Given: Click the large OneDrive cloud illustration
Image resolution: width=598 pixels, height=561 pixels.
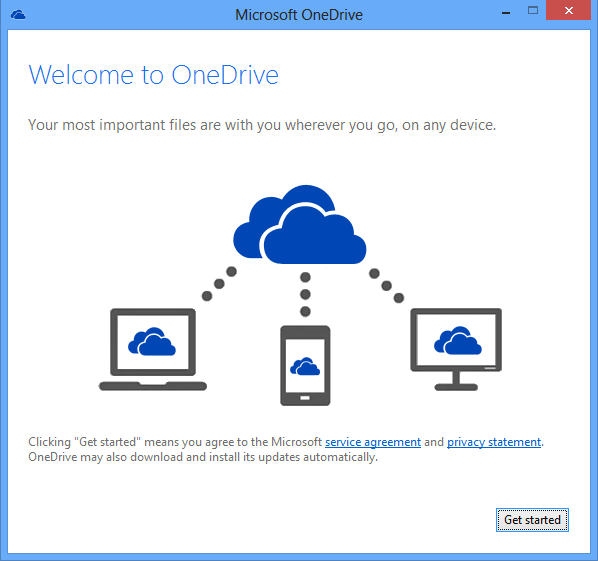Looking at the screenshot, I should (300, 225).
